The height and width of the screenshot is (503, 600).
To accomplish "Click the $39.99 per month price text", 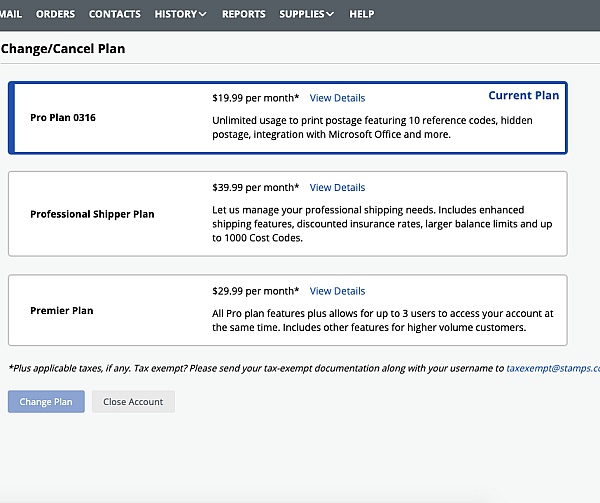I will pos(255,188).
